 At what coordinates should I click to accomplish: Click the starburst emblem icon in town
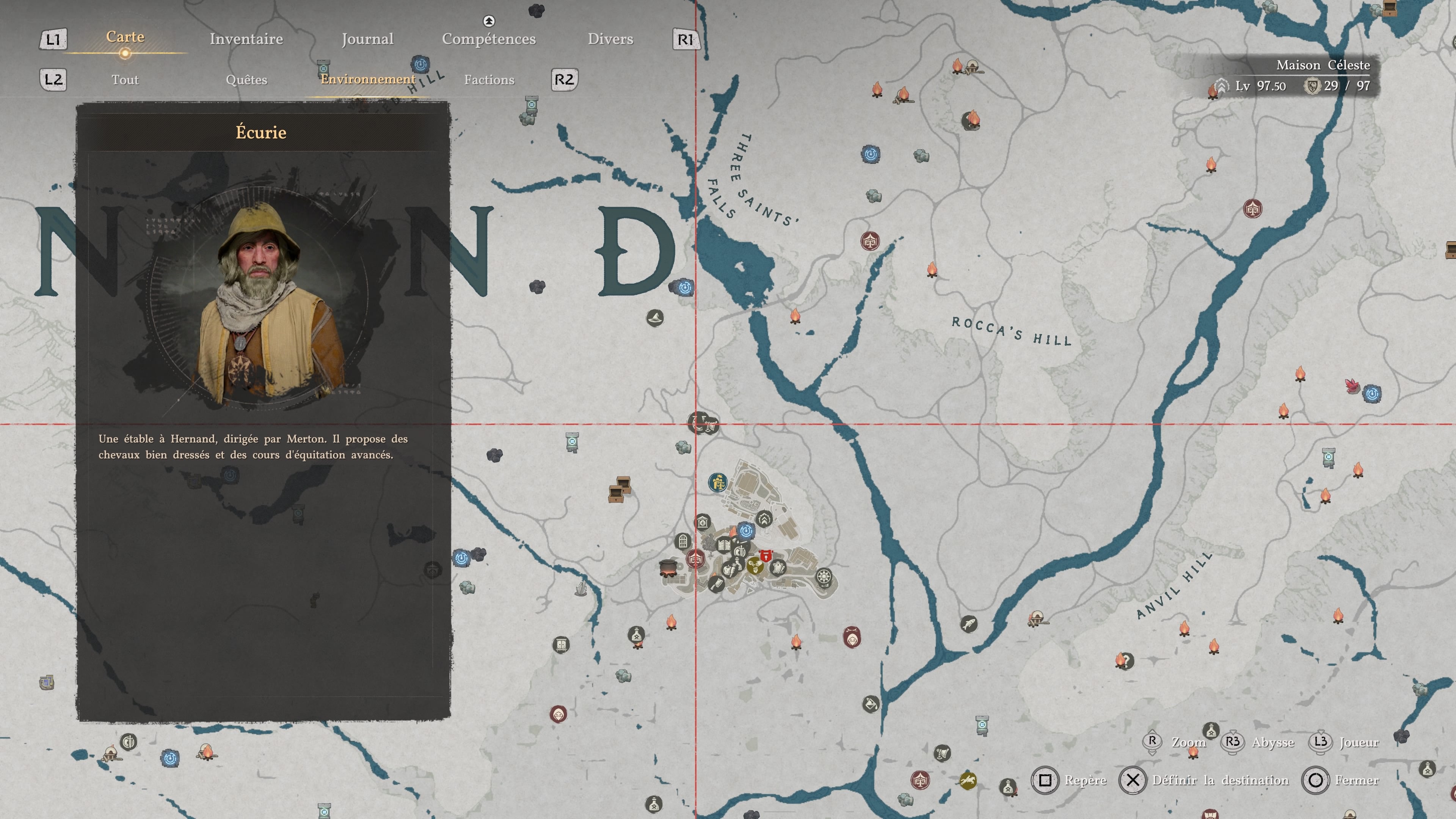[x=824, y=576]
